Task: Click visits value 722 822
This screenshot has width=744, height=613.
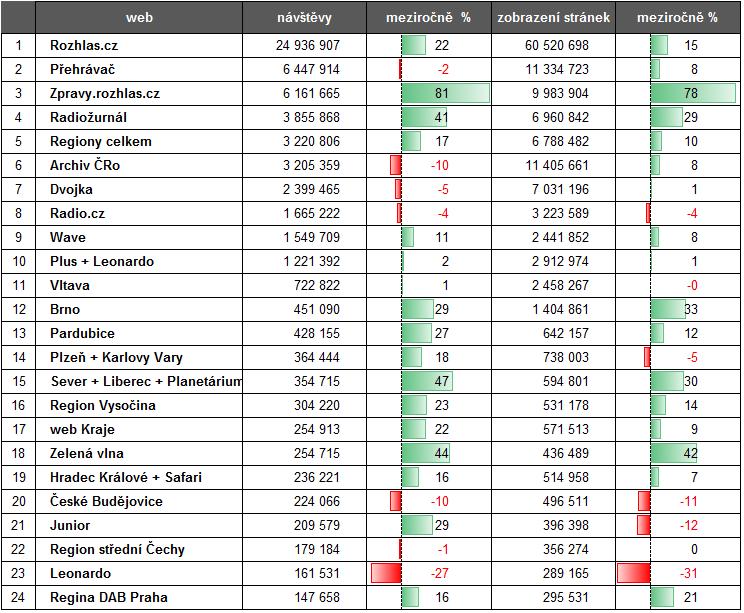Action: [317, 286]
